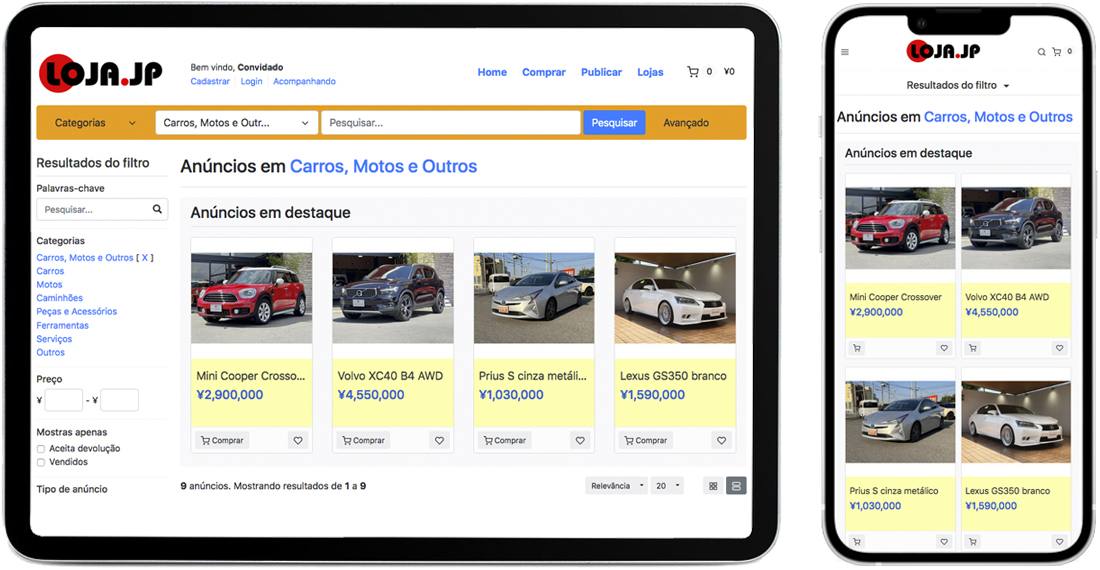Image resolution: width=1100 pixels, height=570 pixels.
Task: Enable the Aceita devolução checkbox
Action: click(x=41, y=449)
